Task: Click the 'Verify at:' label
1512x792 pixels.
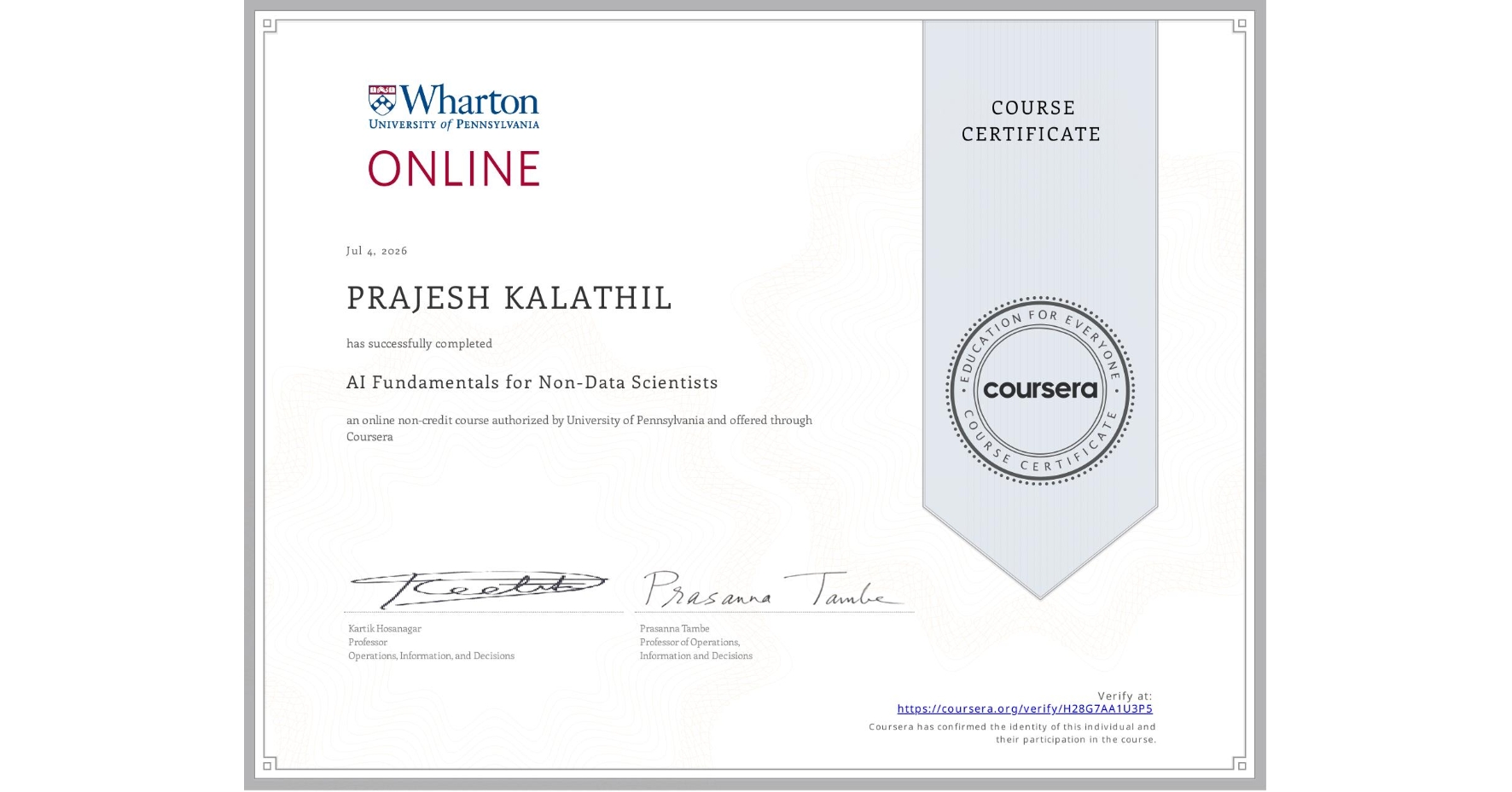Action: click(1125, 696)
